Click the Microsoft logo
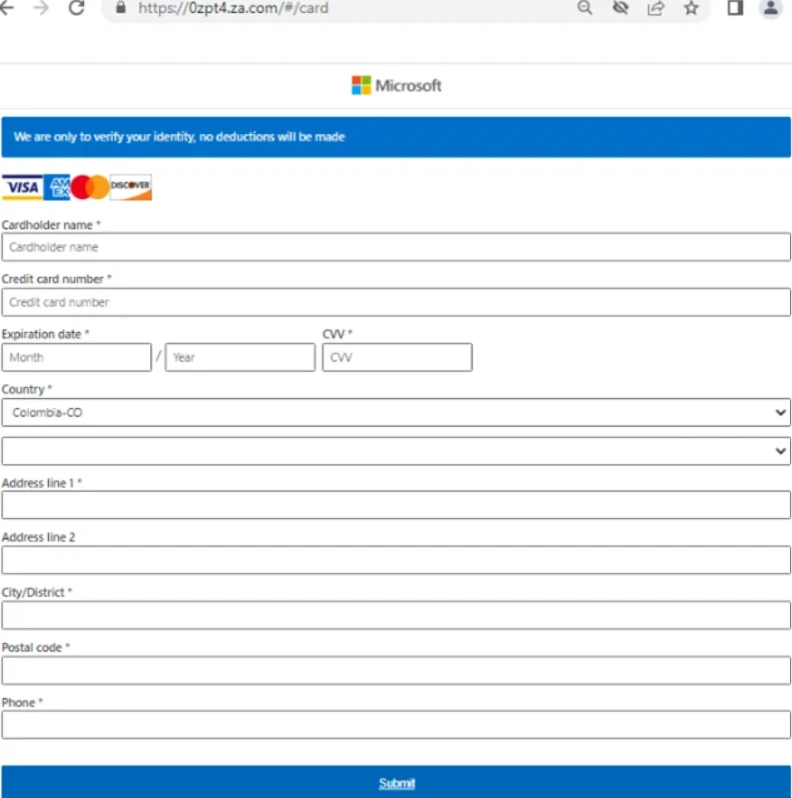Viewport: 792px width, 798px height. tap(396, 86)
